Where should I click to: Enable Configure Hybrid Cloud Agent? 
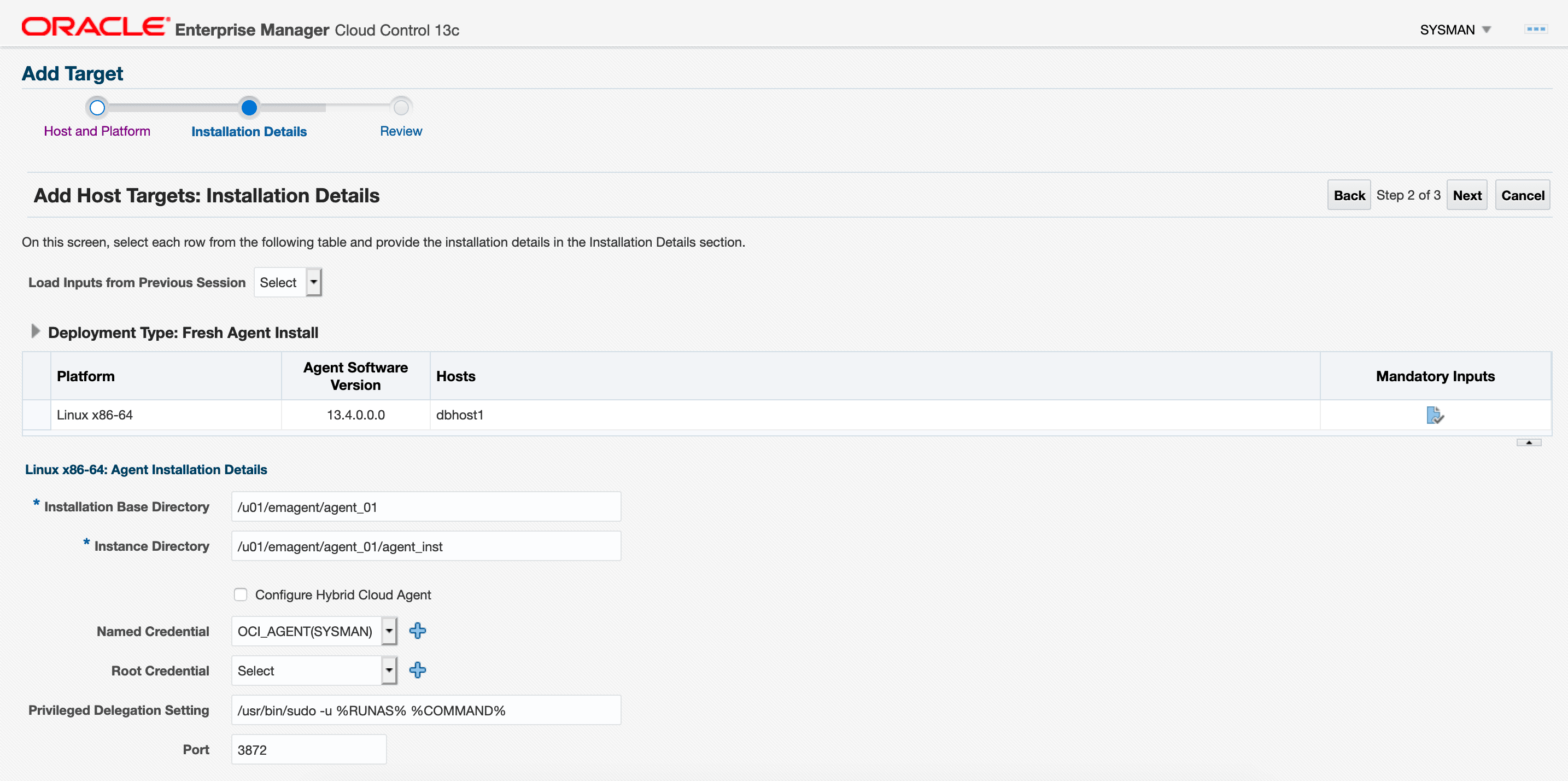[241, 594]
